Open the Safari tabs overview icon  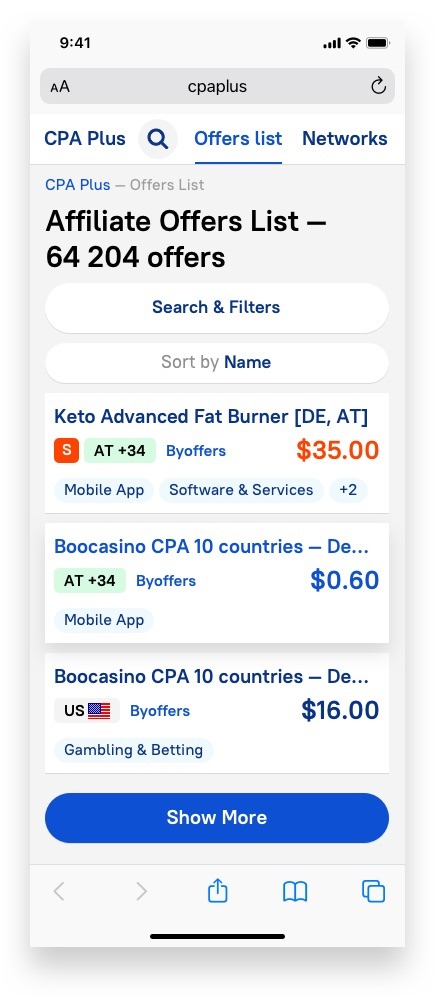373,891
